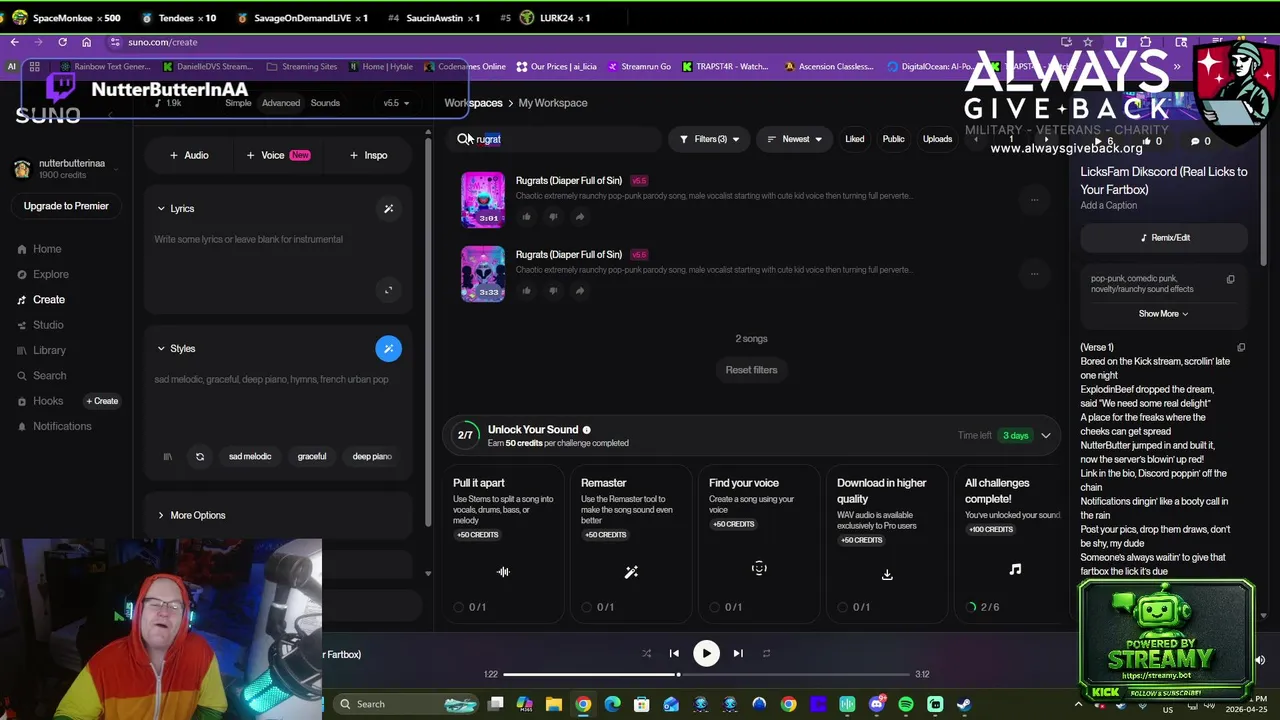Copy the lyrics in the right panel
The image size is (1280, 720).
click(1241, 348)
